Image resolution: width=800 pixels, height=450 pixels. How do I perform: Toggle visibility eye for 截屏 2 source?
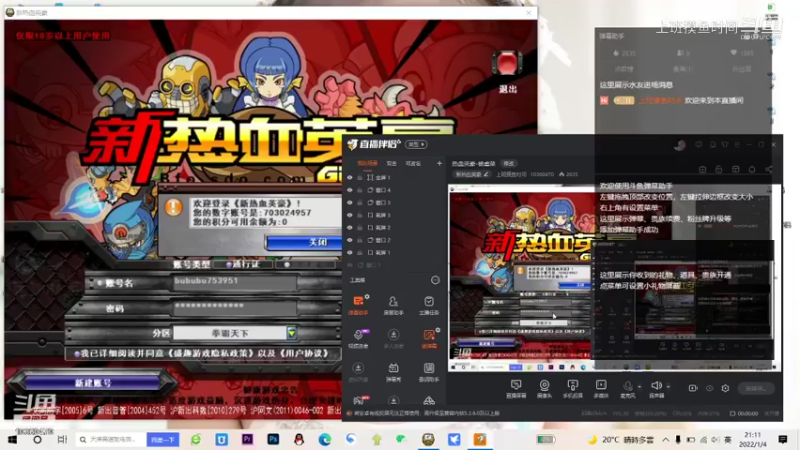click(349, 228)
